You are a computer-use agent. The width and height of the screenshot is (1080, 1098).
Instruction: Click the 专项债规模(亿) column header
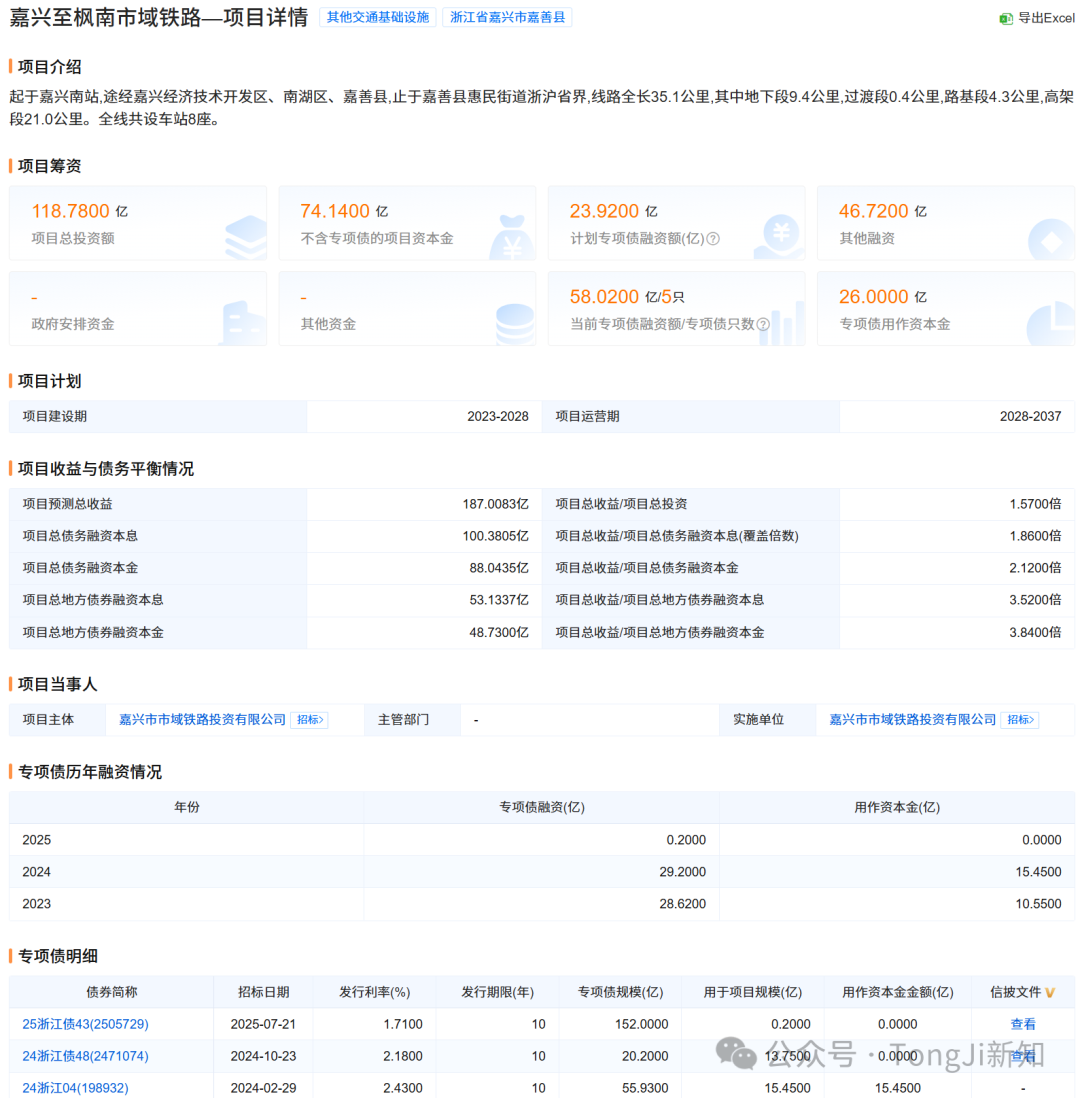pos(620,992)
